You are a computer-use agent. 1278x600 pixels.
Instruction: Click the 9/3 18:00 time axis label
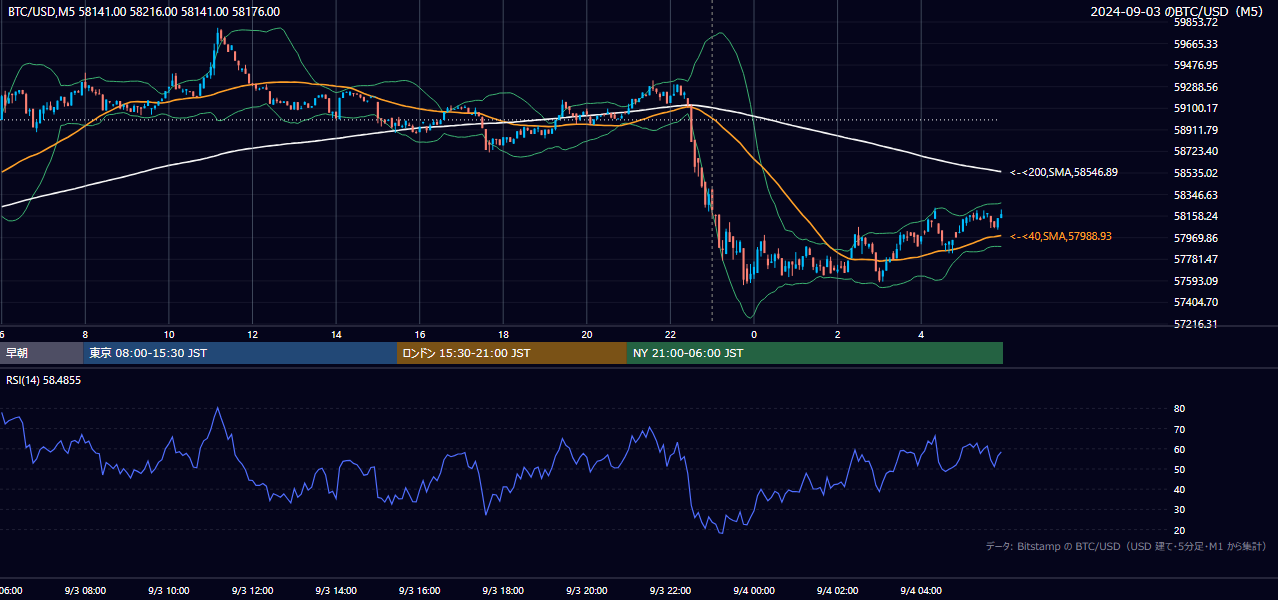click(x=503, y=591)
